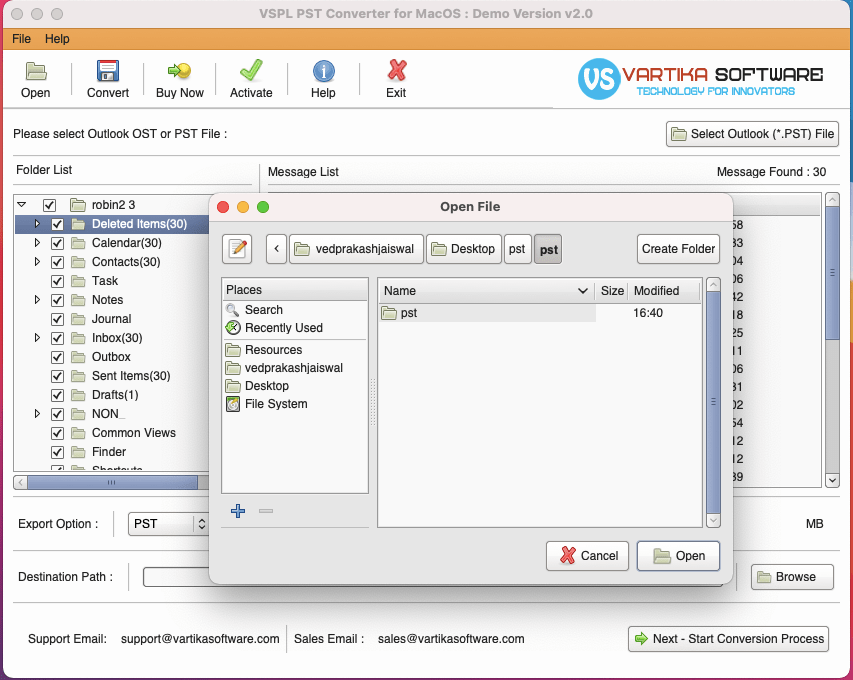Select Common Views folder row

[134, 433]
